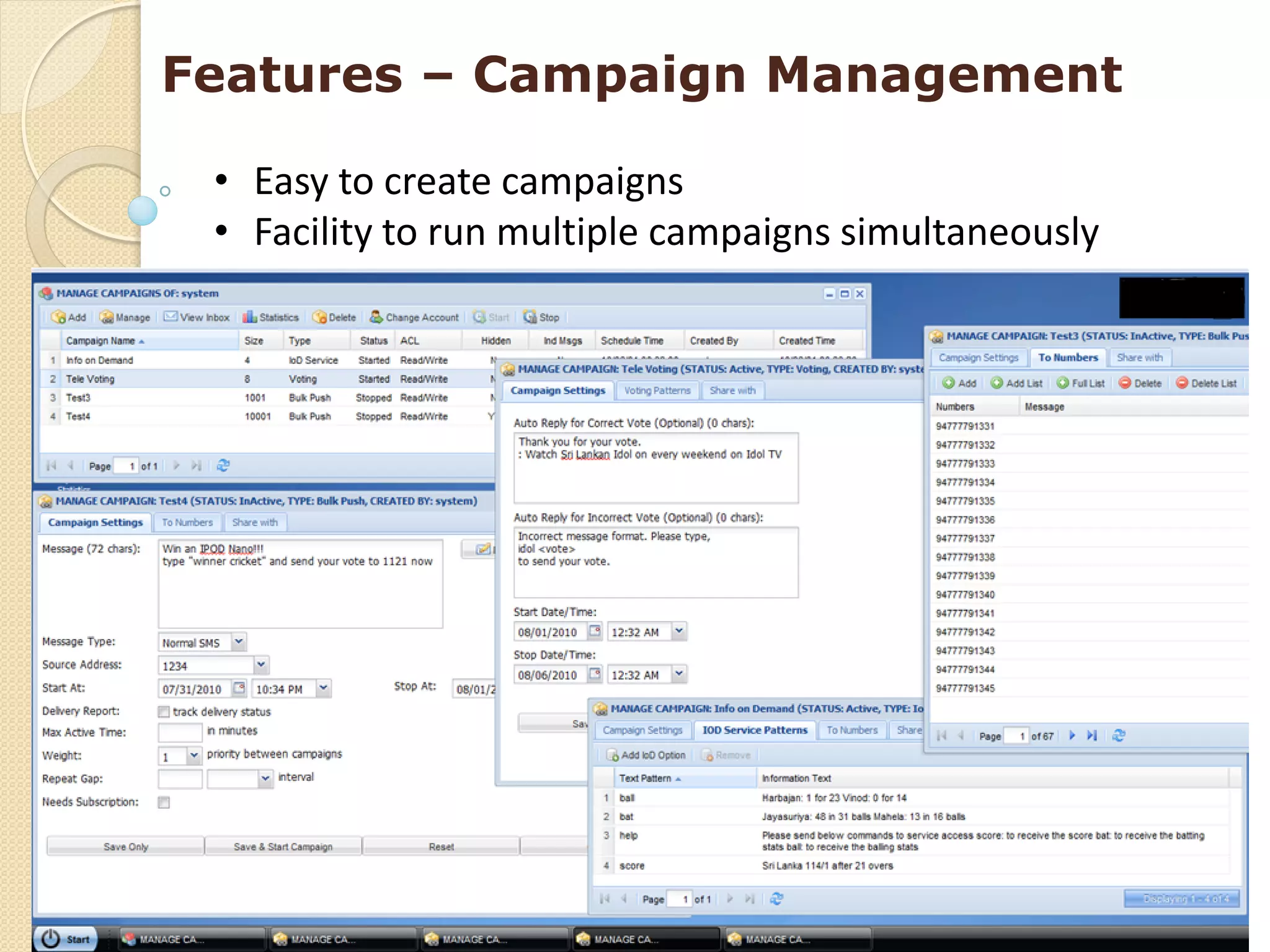Open Campaign Settings tab in Test3 window

pos(979,358)
